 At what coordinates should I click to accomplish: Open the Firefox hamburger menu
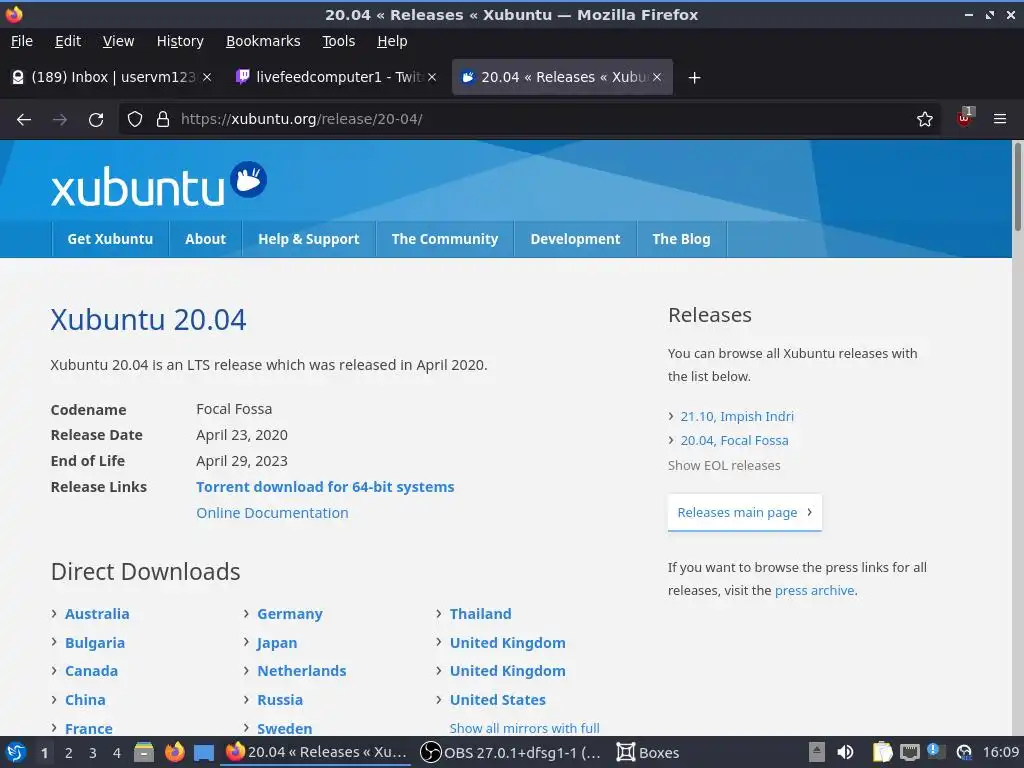1000,119
